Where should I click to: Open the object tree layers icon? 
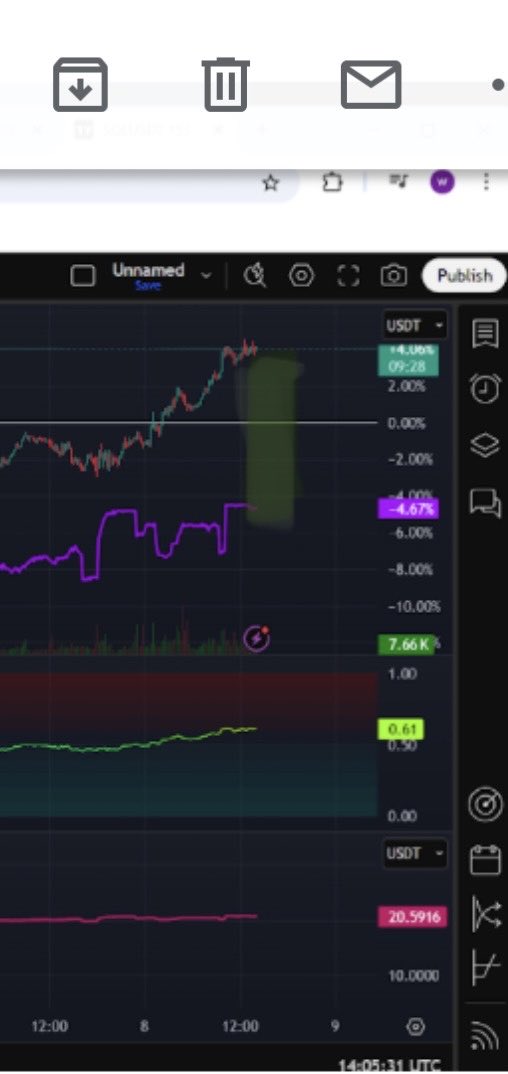click(x=485, y=445)
